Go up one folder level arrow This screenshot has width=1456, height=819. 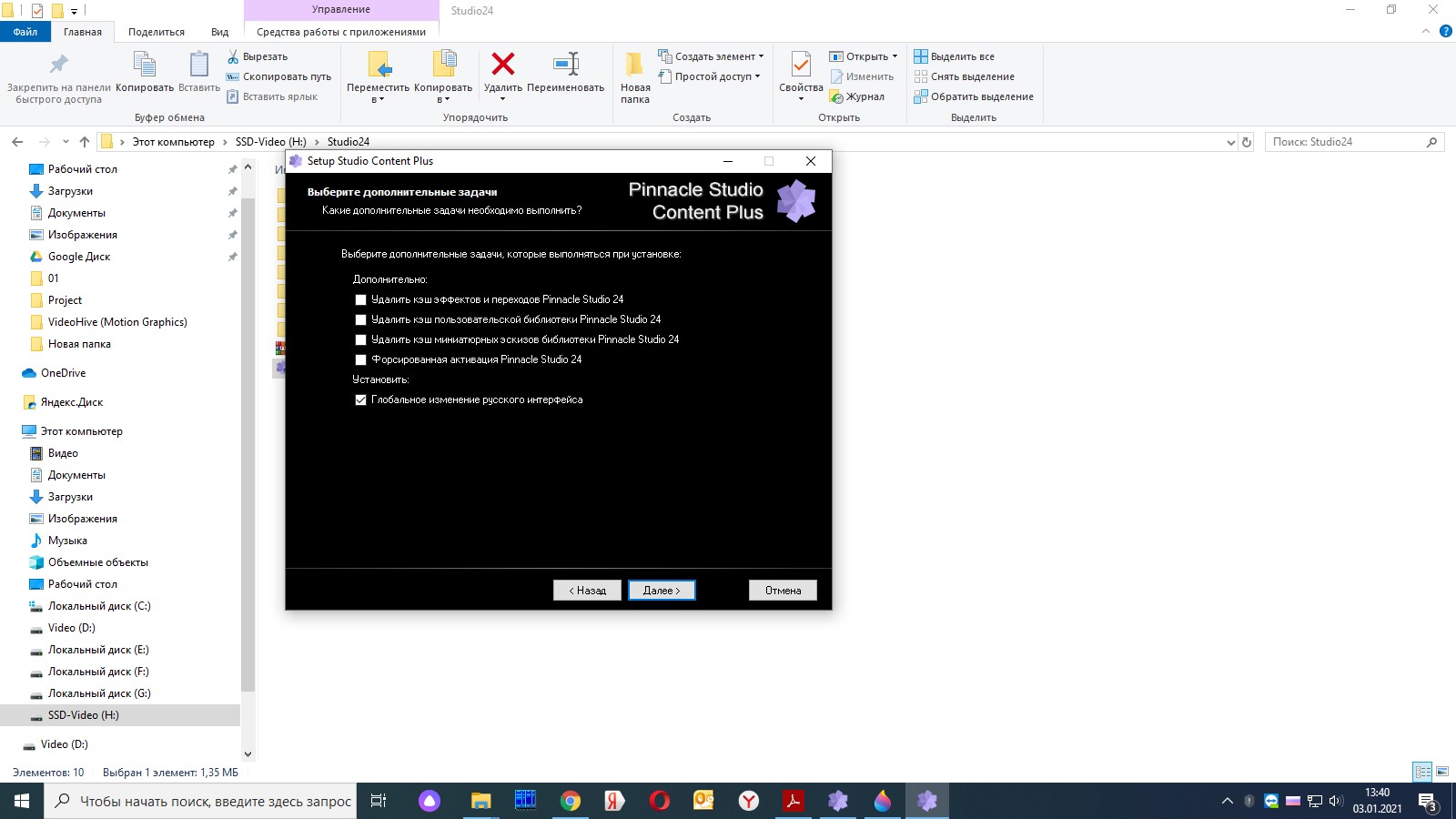pyautogui.click(x=85, y=142)
